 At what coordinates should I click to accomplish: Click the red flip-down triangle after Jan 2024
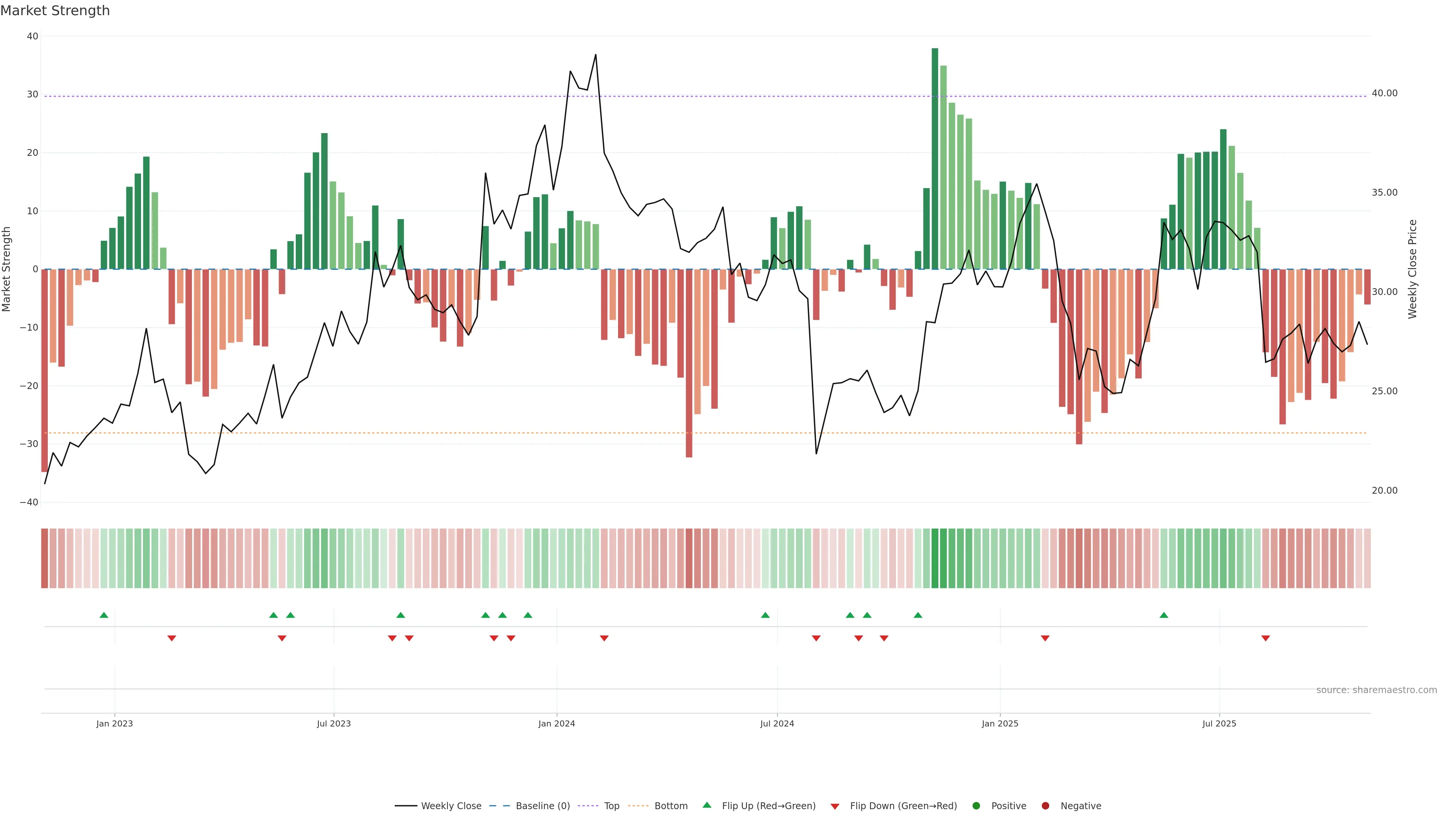pyautogui.click(x=604, y=638)
